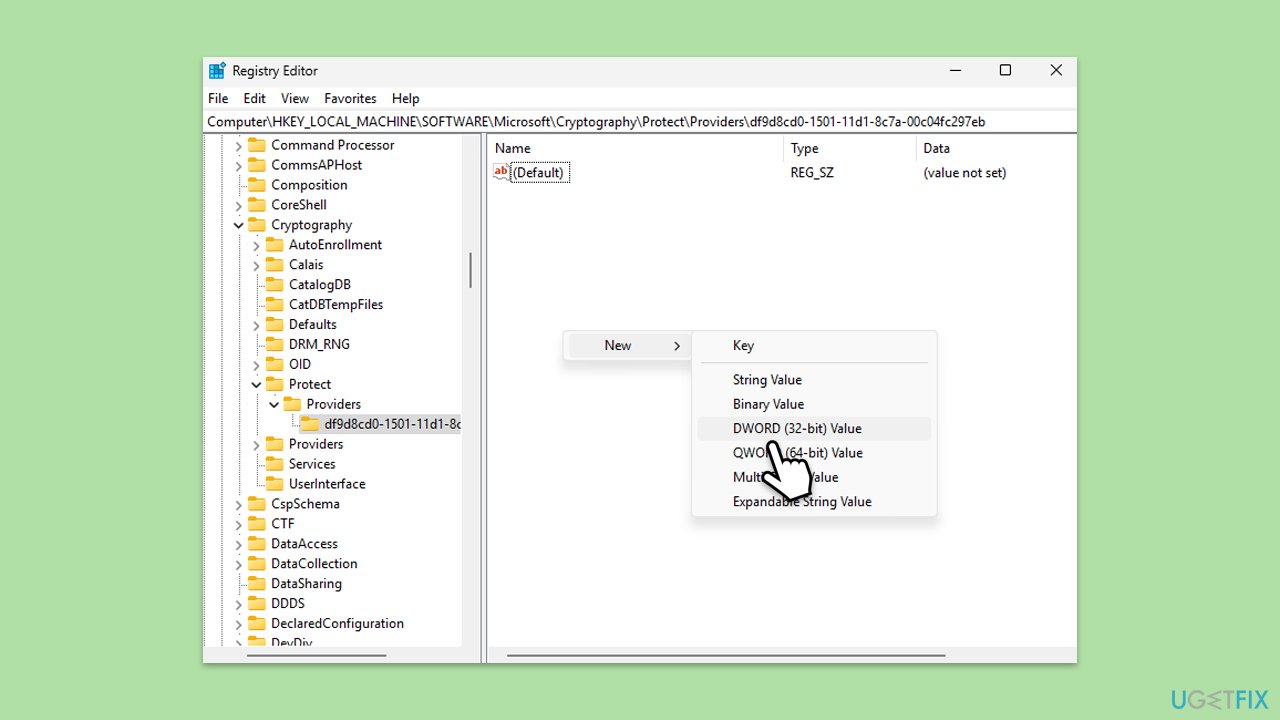This screenshot has height=720, width=1280.
Task: Select the Defaults folder icon
Action: click(275, 324)
